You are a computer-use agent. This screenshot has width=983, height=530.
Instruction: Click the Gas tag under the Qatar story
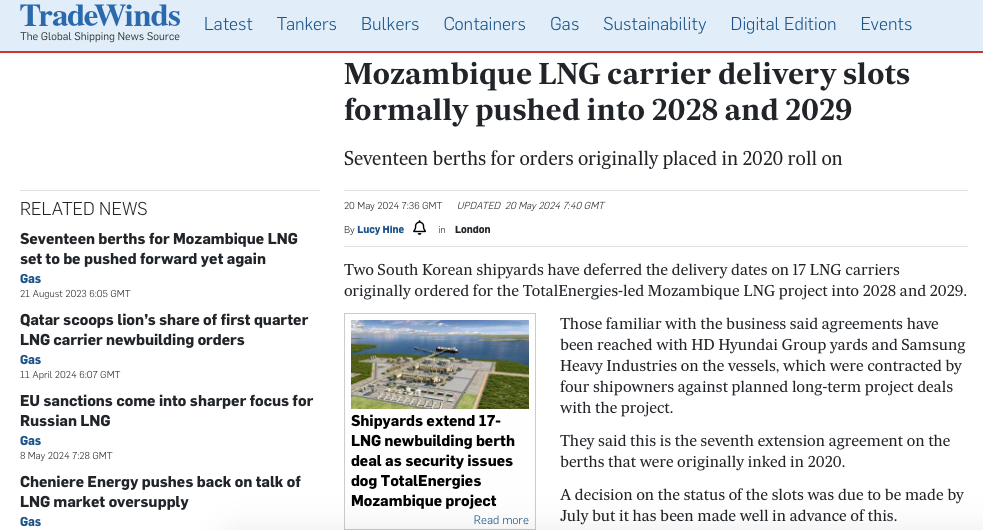(x=30, y=359)
